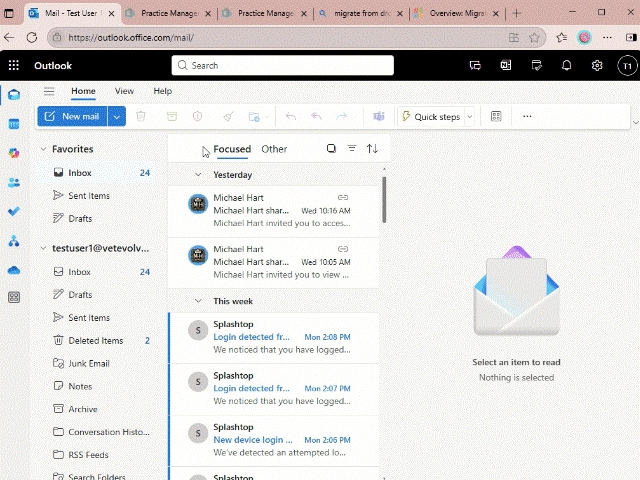Open OneDrive cloud icon in sidebar
Image resolution: width=640 pixels, height=480 pixels.
pos(14,269)
